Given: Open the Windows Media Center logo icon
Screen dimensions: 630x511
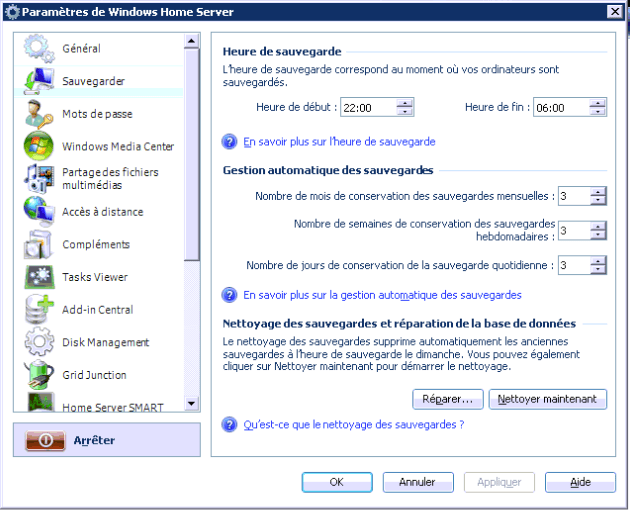Looking at the screenshot, I should [39, 146].
